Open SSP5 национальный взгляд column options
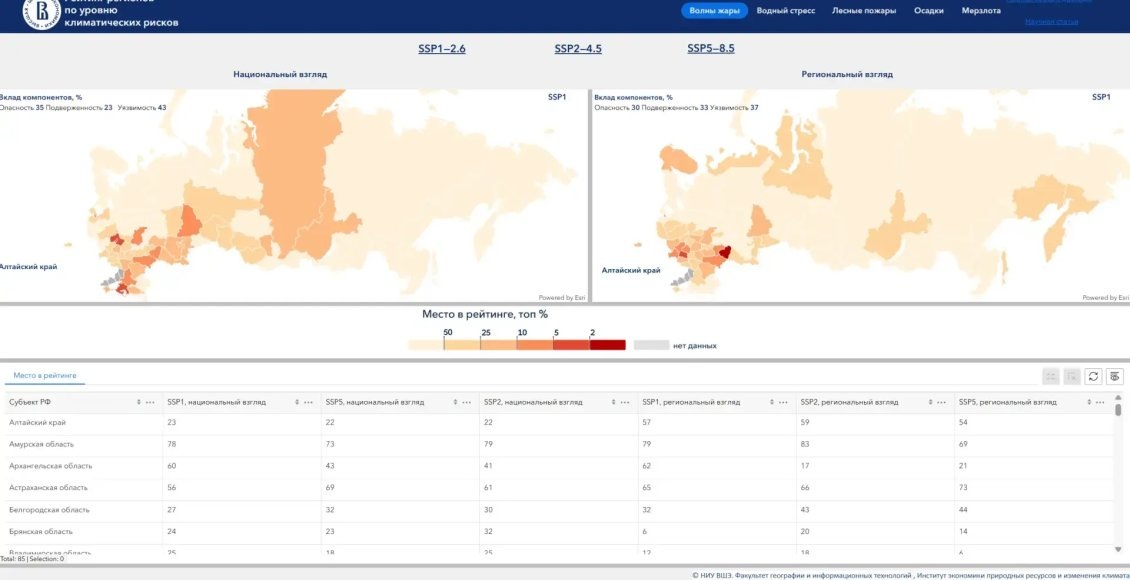 tap(466, 402)
